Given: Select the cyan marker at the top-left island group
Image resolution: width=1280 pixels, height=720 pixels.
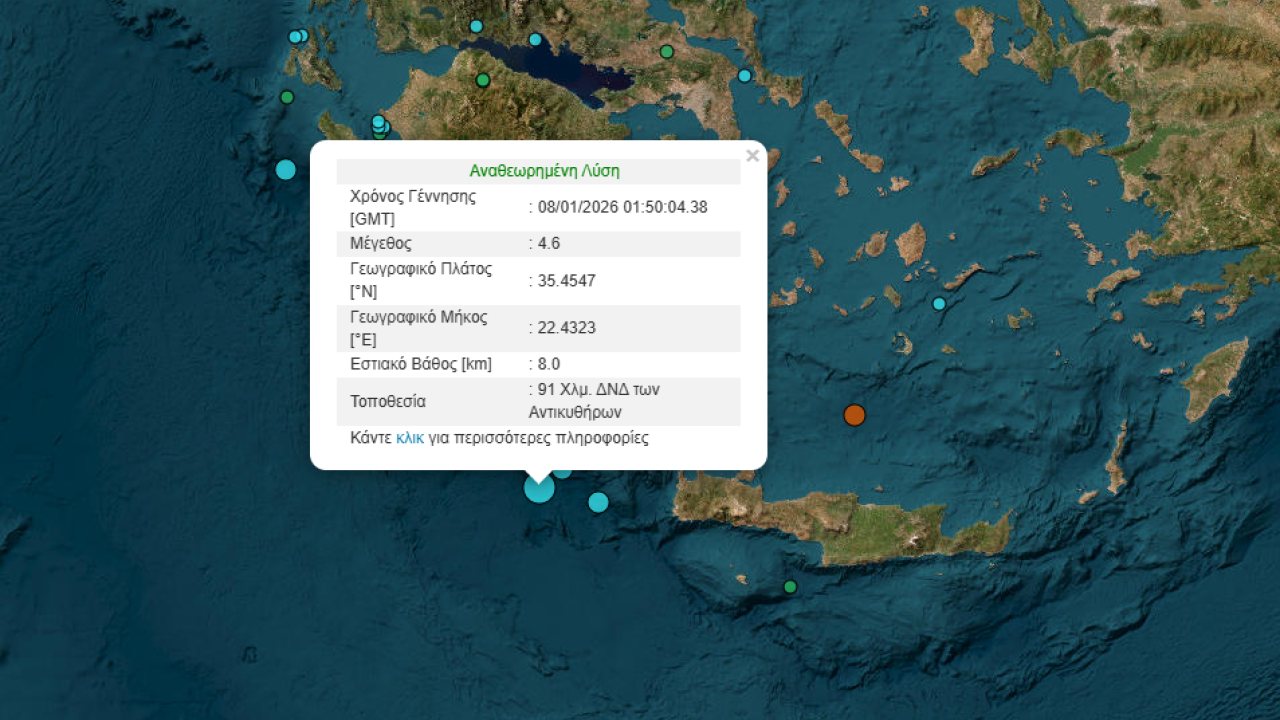Looking at the screenshot, I should coord(297,36).
